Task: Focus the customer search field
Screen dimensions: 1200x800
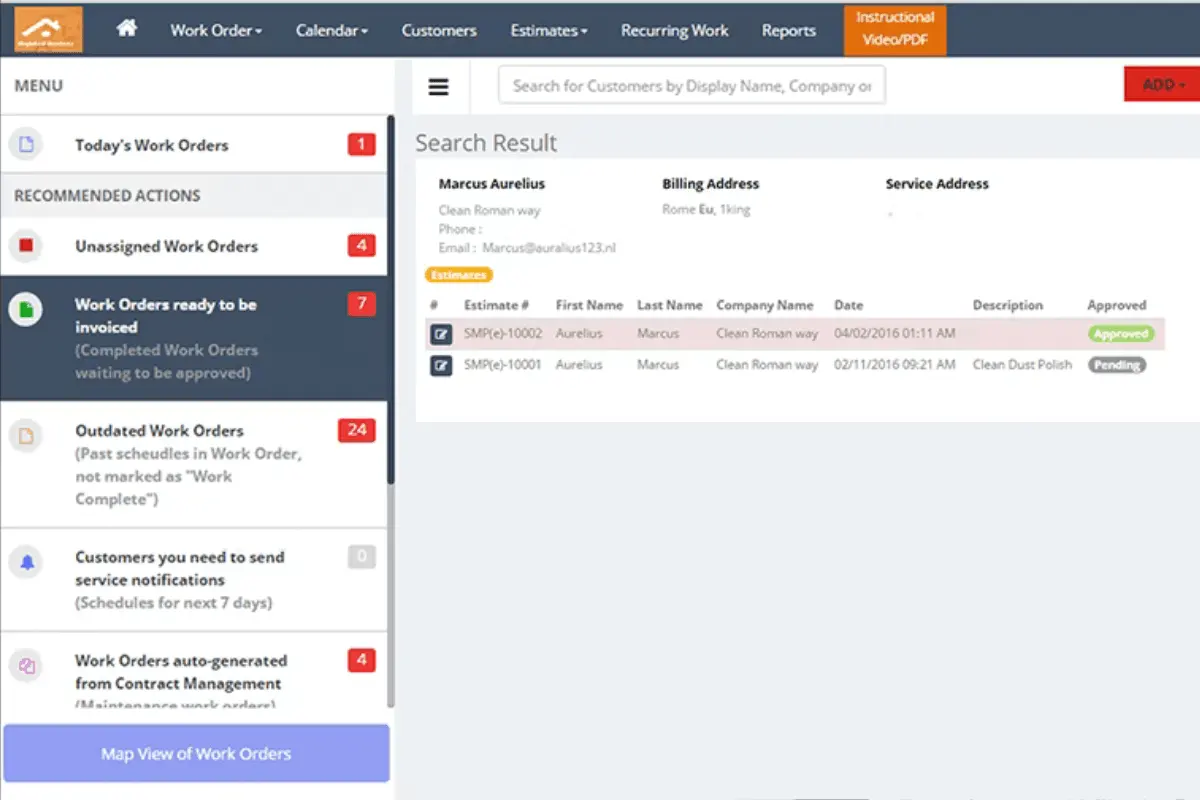Action: pyautogui.click(x=692, y=86)
